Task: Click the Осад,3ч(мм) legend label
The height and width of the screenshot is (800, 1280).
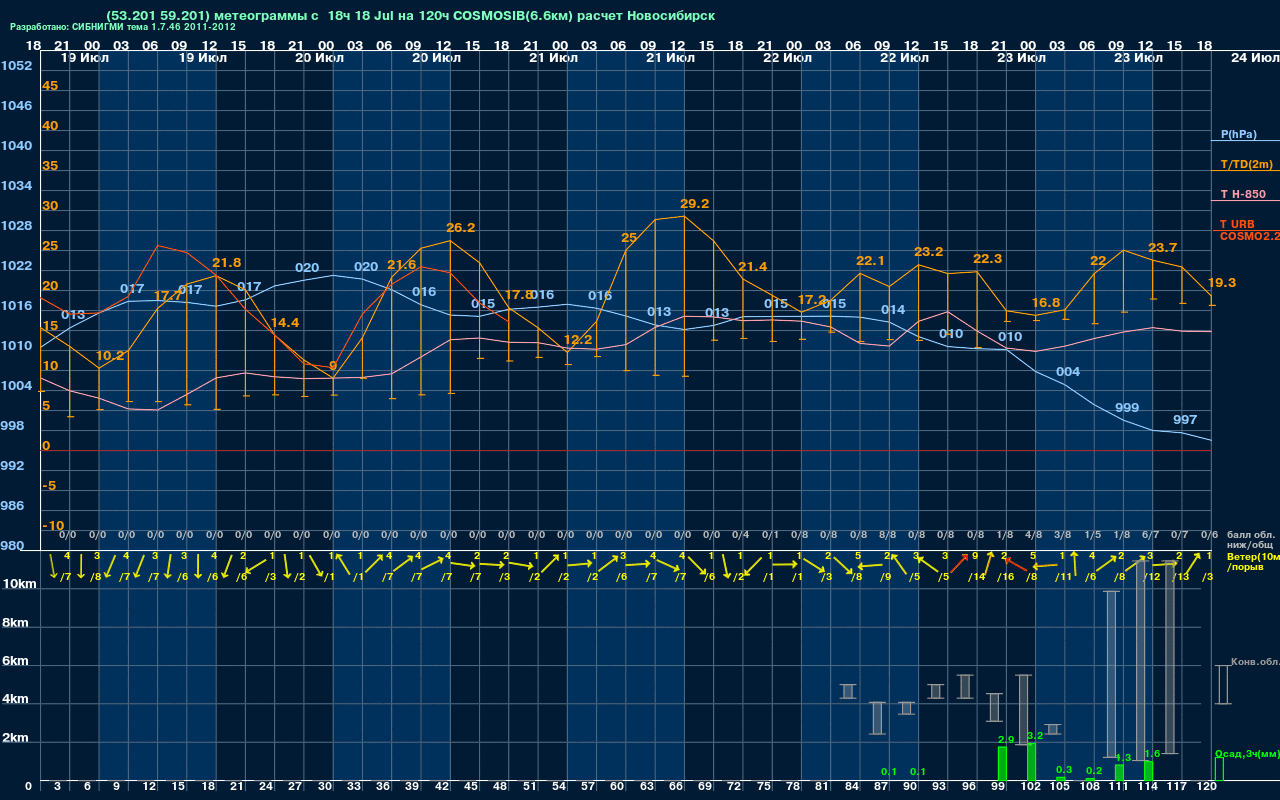Action: [x=1247, y=753]
